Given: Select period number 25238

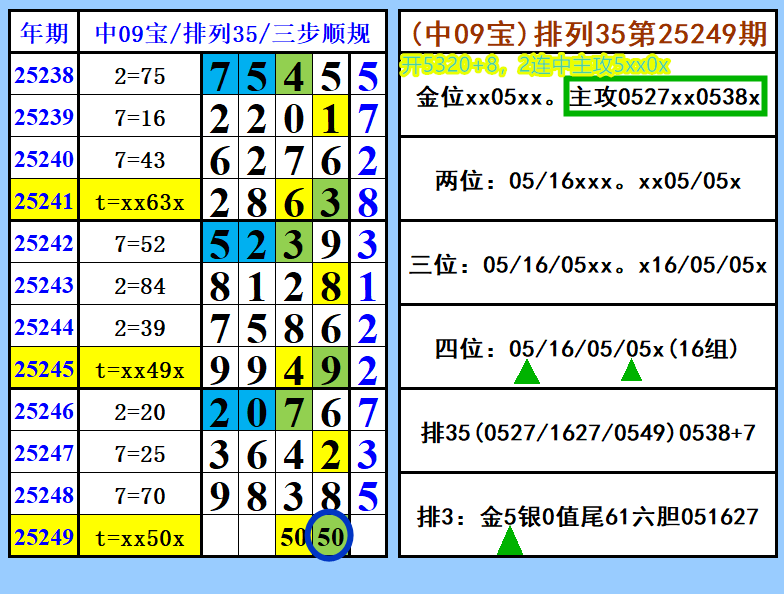Looking at the screenshot, I should pyautogui.click(x=44, y=75).
